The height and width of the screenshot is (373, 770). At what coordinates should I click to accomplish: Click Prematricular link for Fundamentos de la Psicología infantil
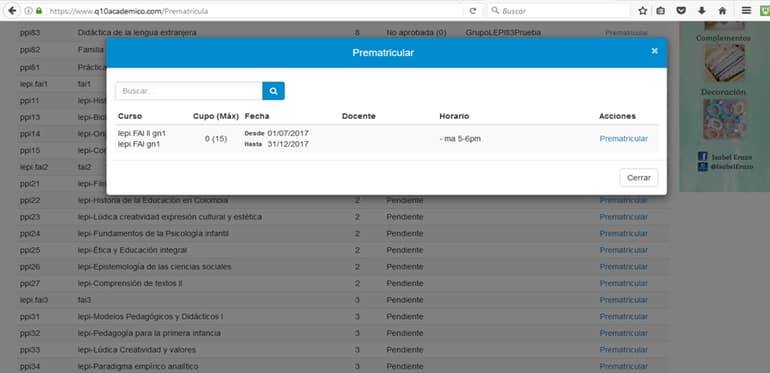[x=624, y=234]
